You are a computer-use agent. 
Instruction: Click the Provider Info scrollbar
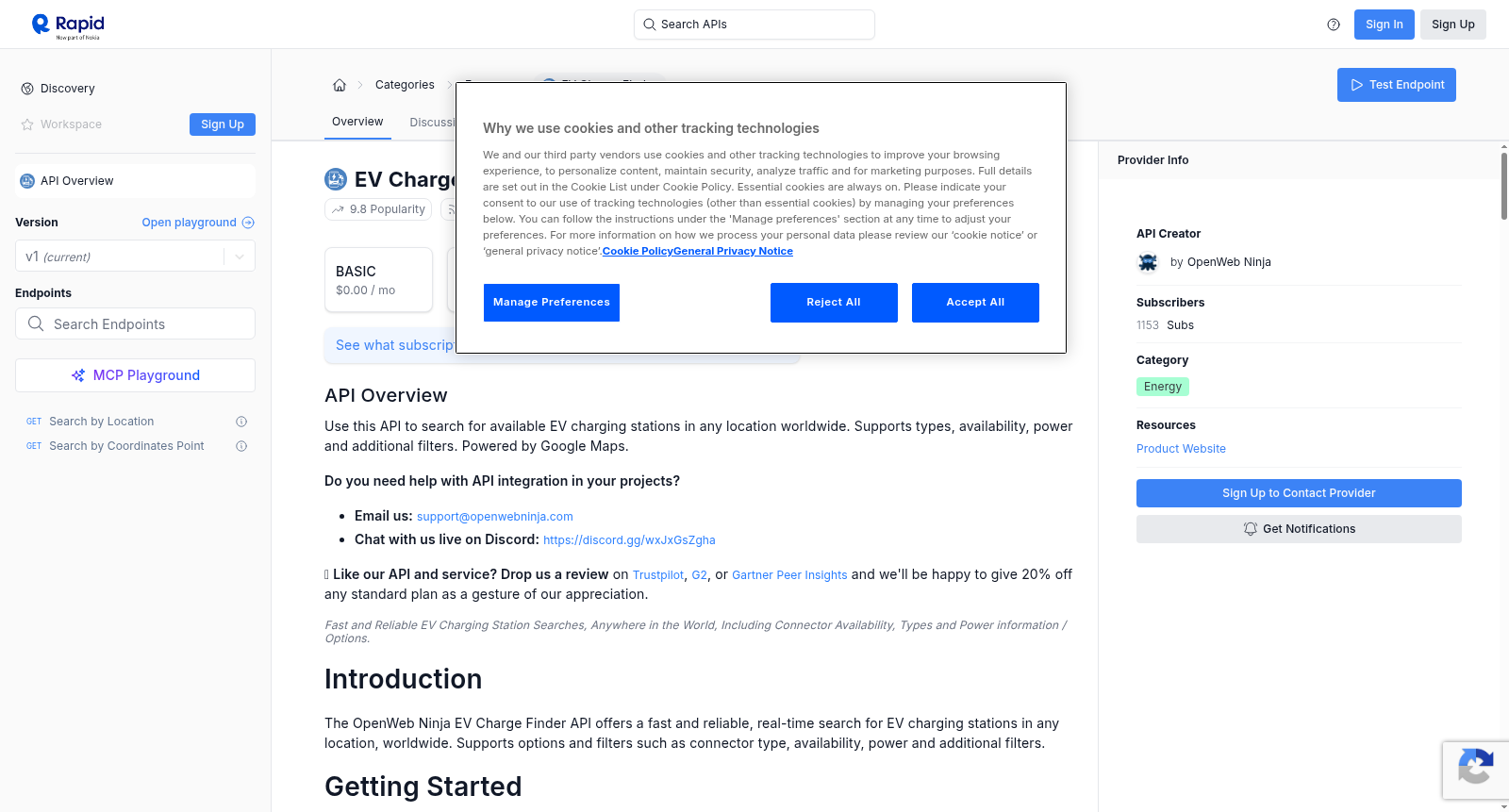(1503, 185)
